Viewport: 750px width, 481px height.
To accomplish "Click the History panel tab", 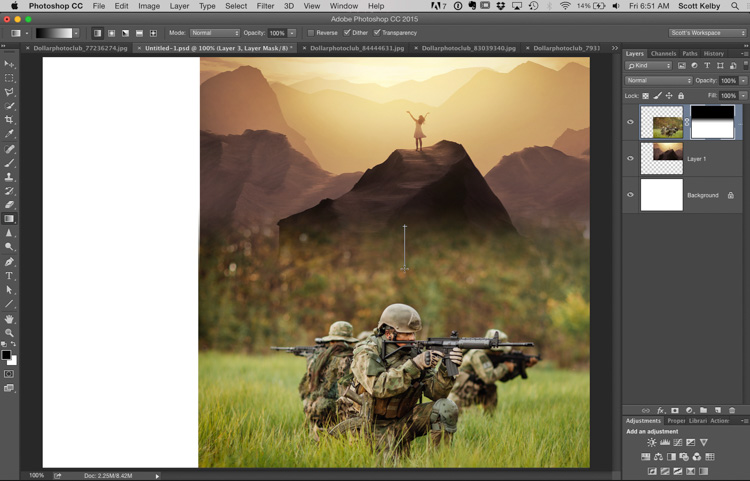I will 713,53.
